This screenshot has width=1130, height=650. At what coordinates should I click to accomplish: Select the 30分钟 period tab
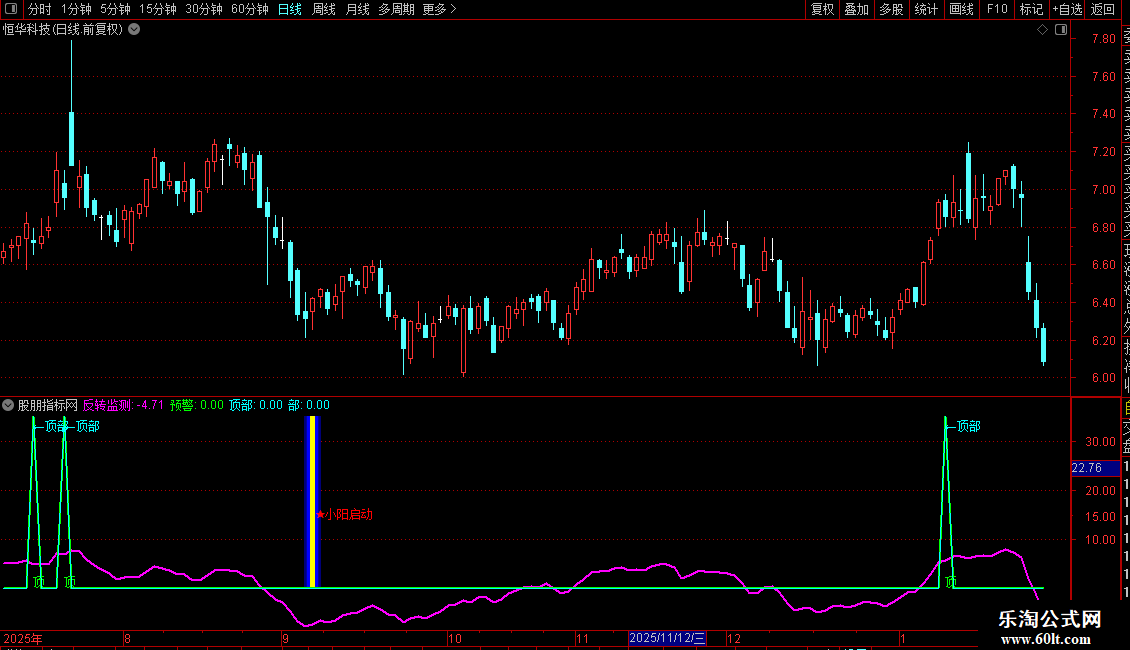203,9
